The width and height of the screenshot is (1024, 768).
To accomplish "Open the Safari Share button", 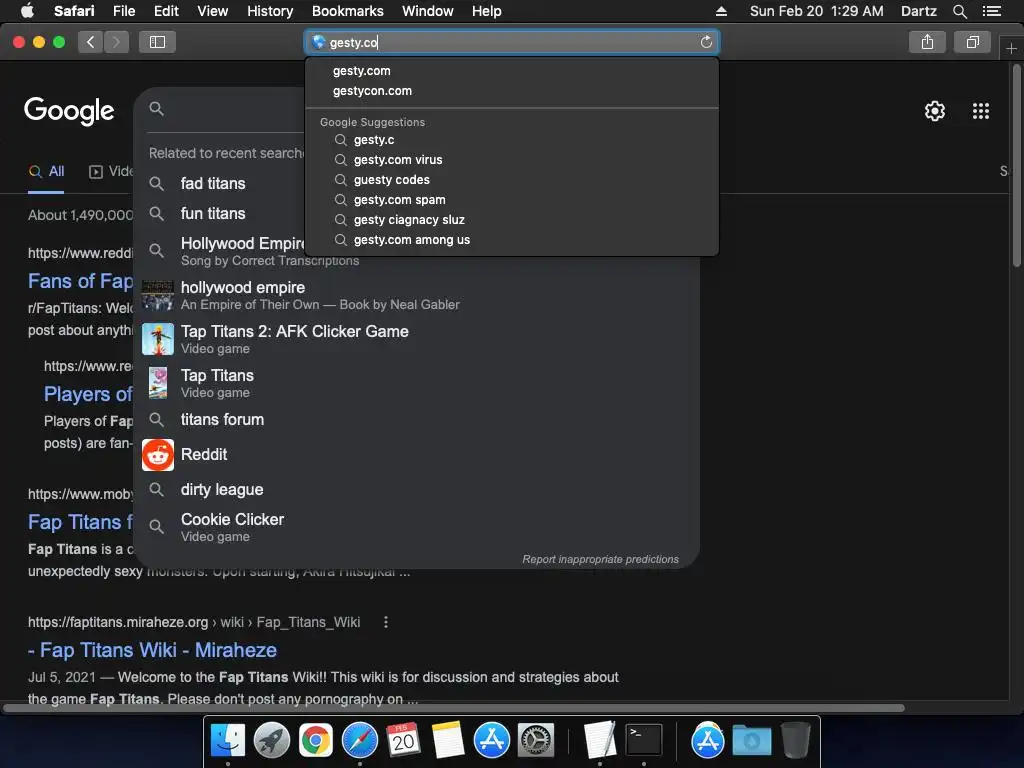I will (x=927, y=42).
